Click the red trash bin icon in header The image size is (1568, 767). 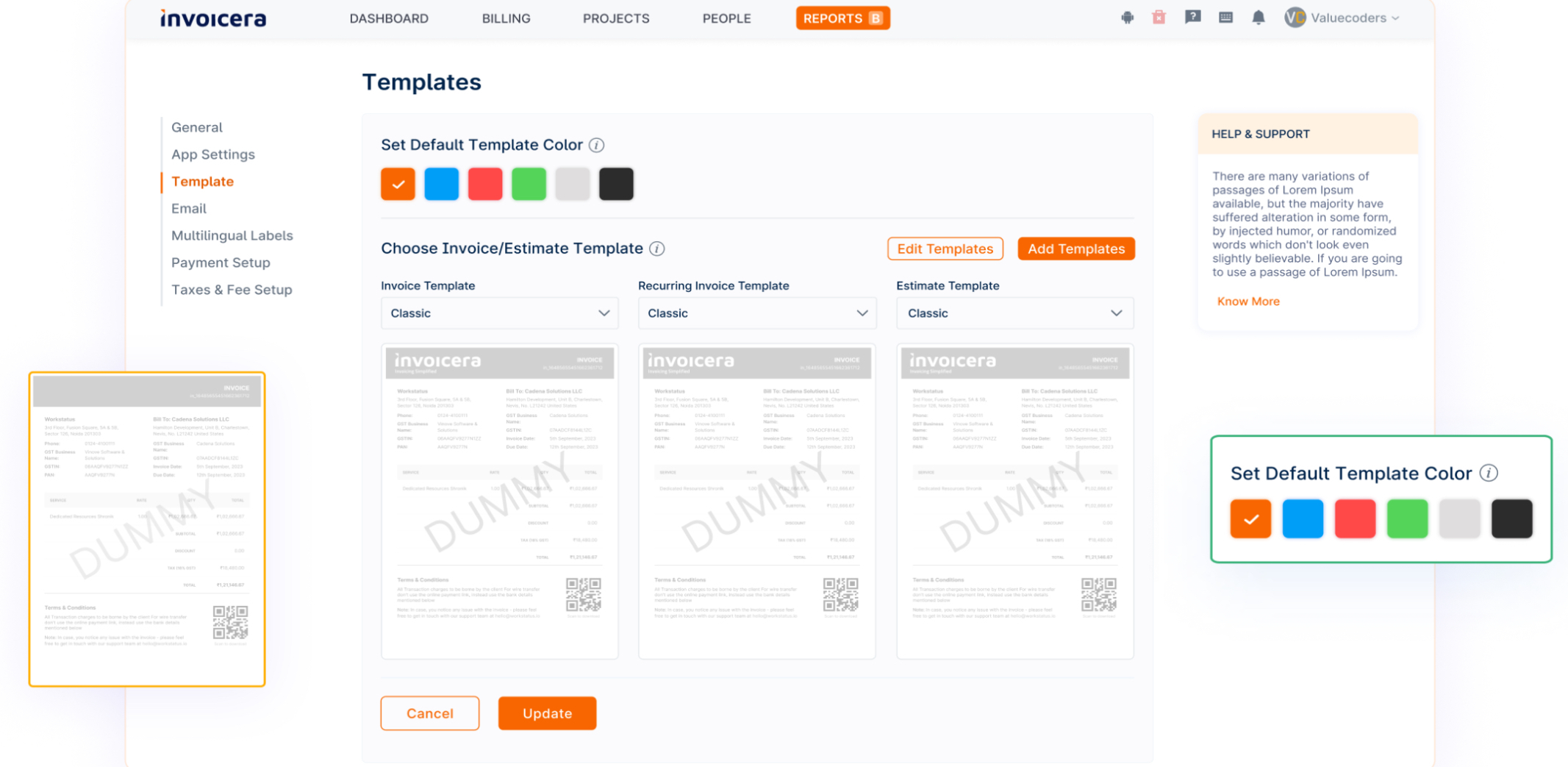click(1159, 18)
